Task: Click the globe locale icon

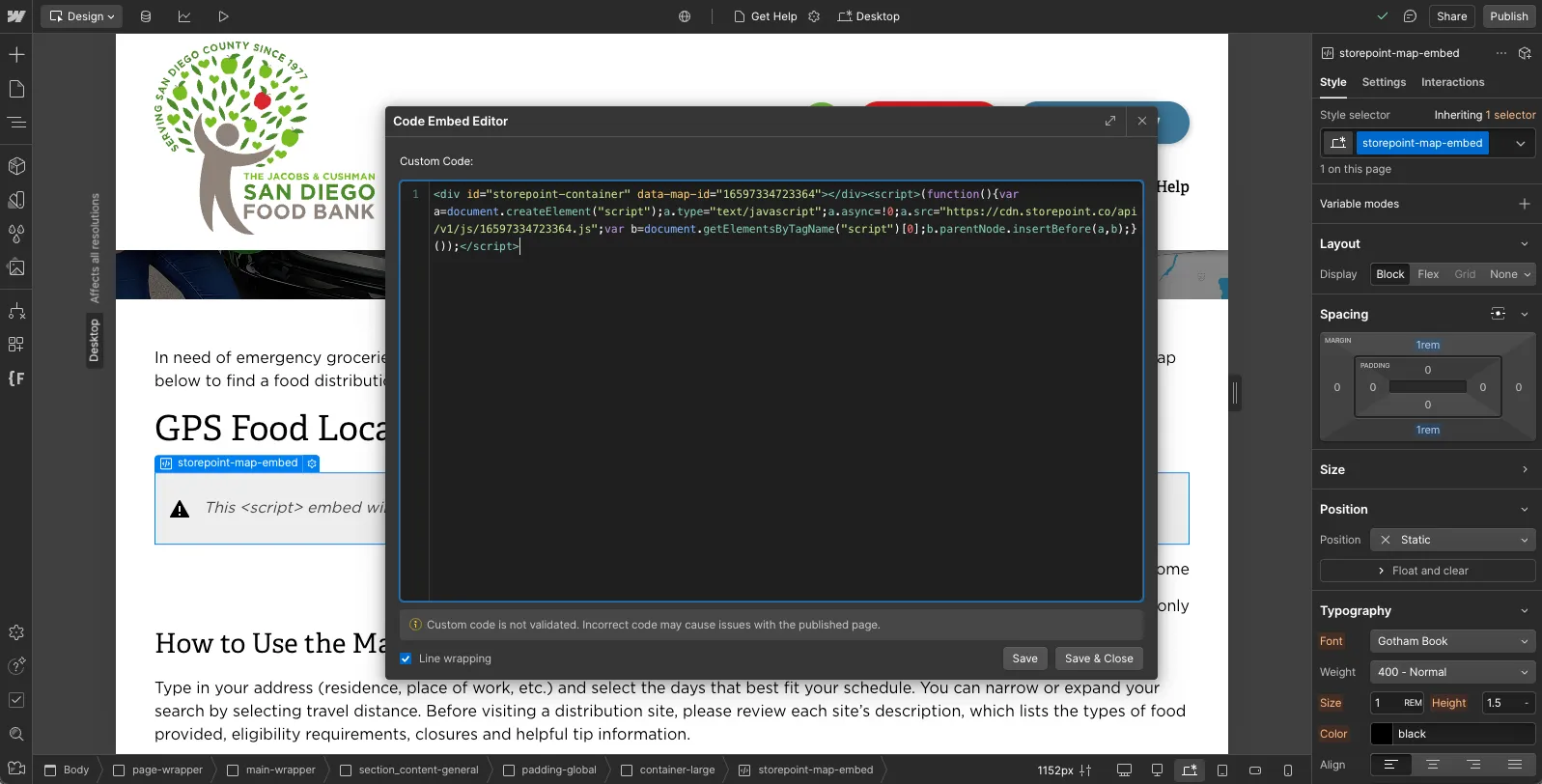Action: point(685,16)
